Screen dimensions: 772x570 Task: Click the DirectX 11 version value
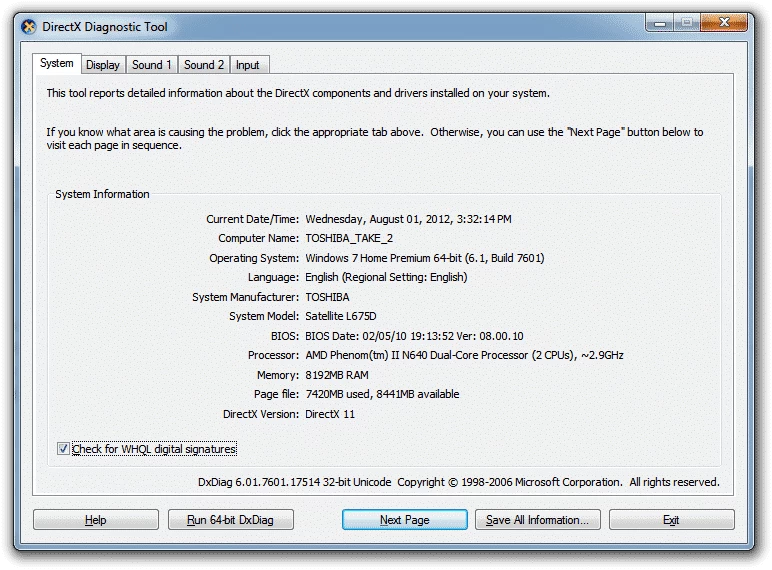click(x=330, y=414)
